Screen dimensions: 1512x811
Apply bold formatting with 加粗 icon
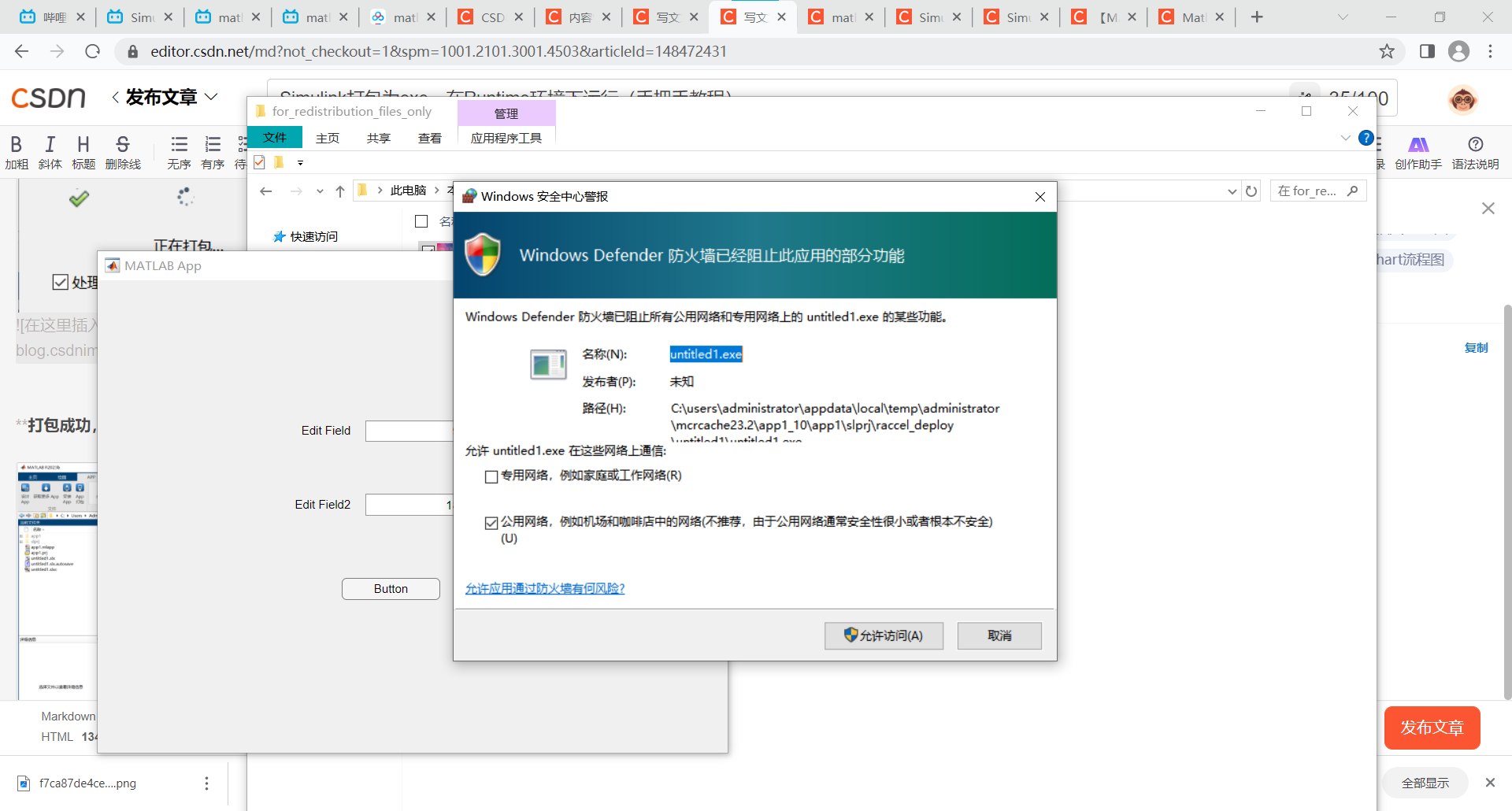pos(16,152)
